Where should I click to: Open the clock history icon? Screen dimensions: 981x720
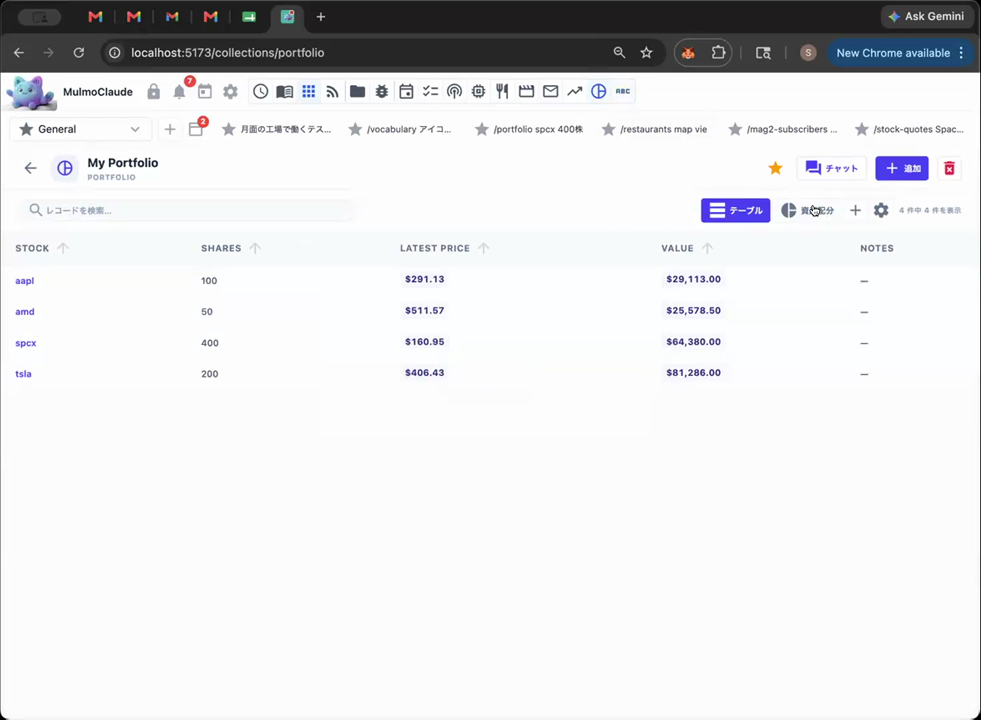point(260,91)
